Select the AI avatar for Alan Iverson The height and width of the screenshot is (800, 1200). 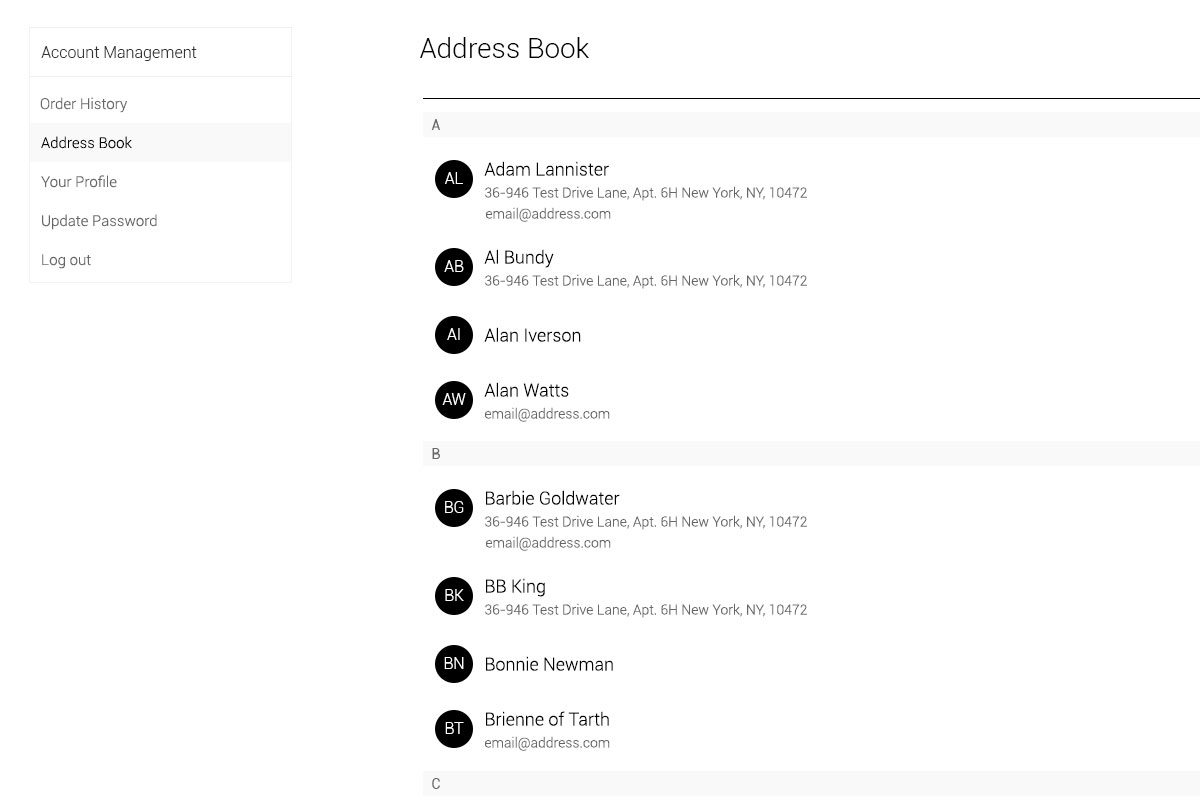pyautogui.click(x=454, y=335)
